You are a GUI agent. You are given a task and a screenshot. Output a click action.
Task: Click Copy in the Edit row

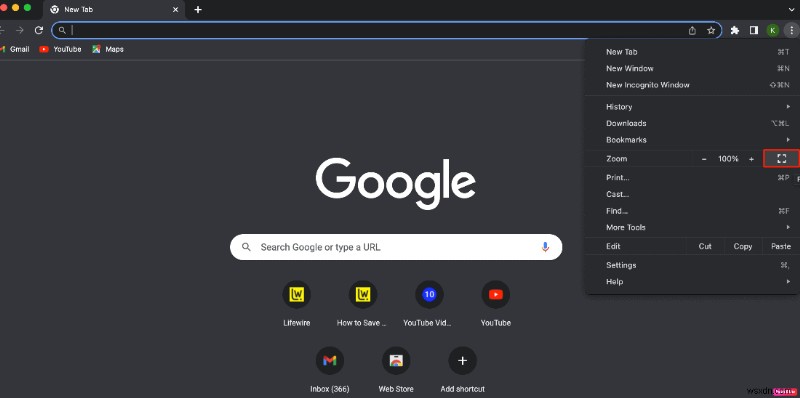coord(743,246)
